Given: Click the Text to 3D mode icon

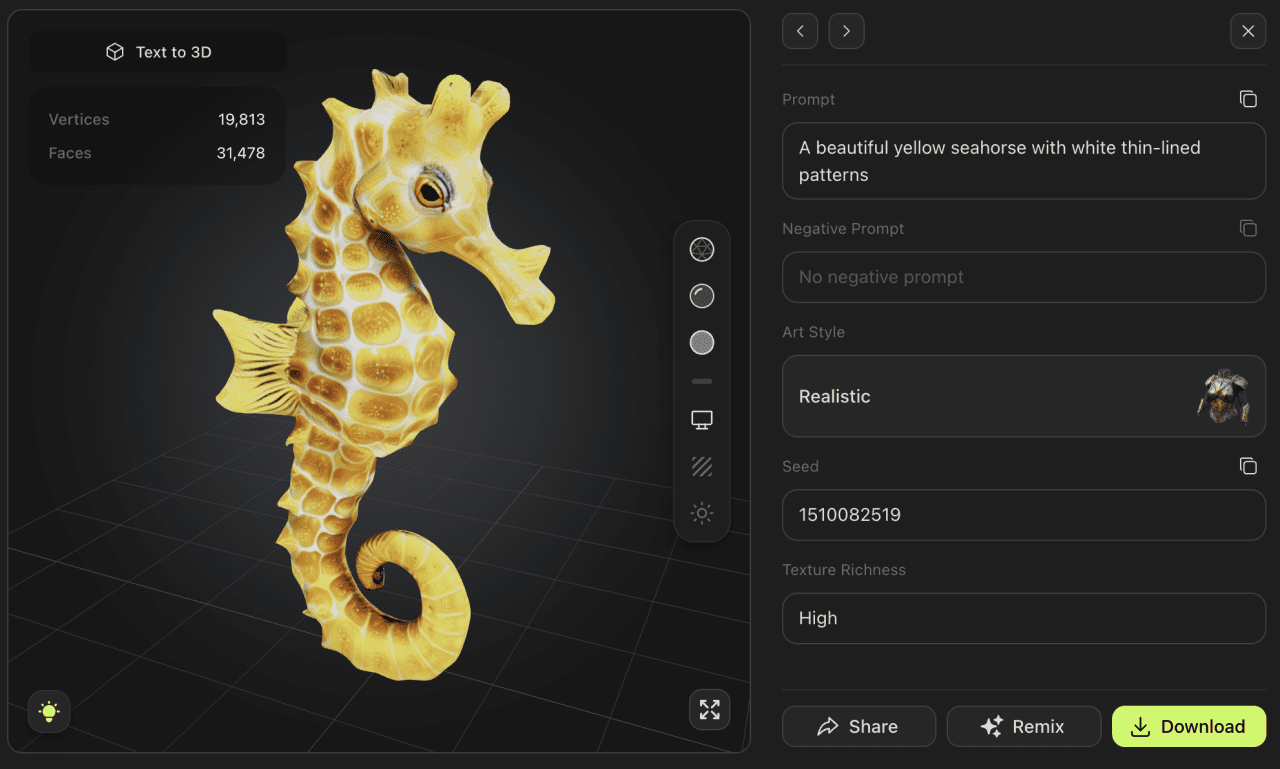Looking at the screenshot, I should point(114,51).
